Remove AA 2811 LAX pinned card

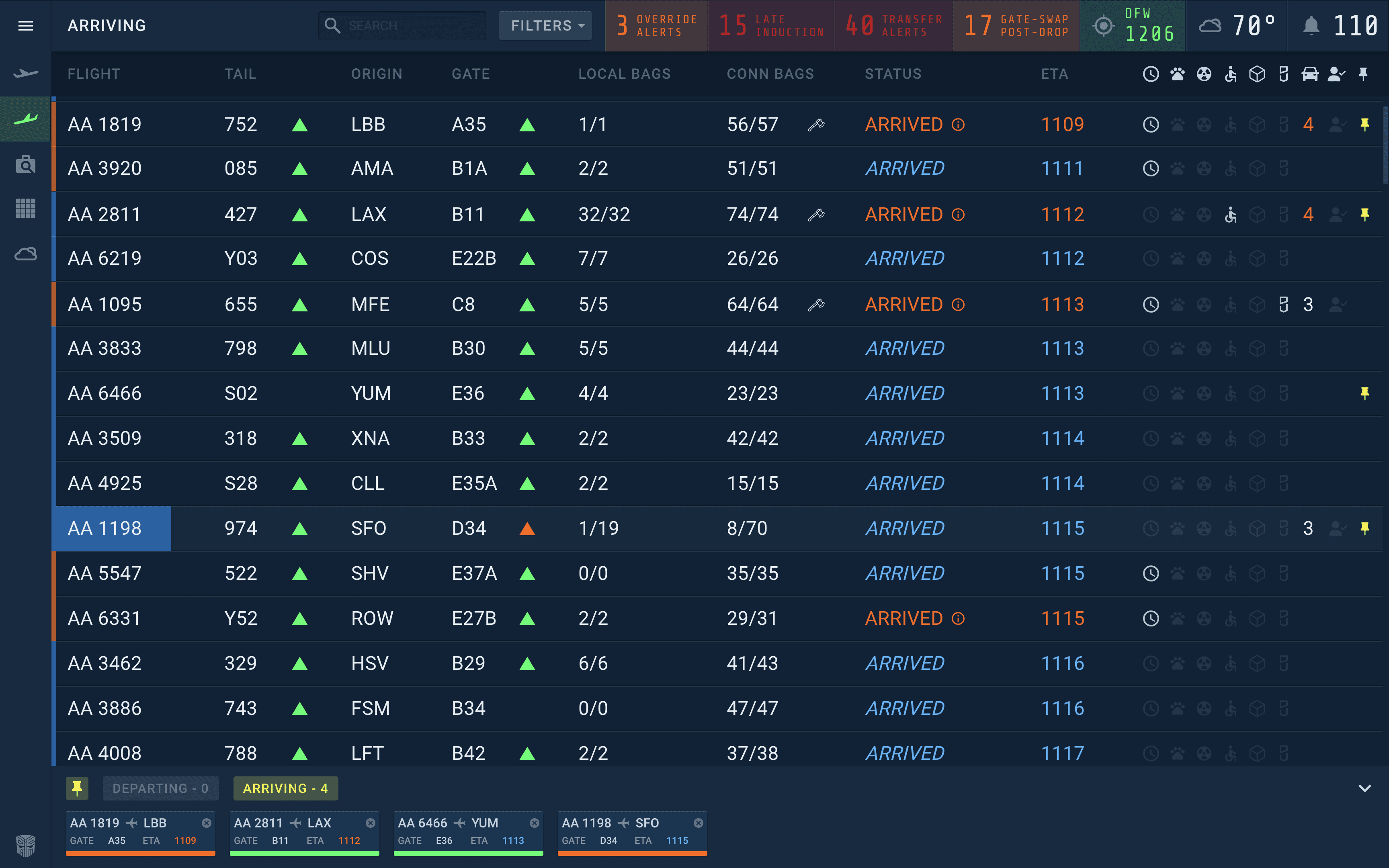click(x=370, y=823)
